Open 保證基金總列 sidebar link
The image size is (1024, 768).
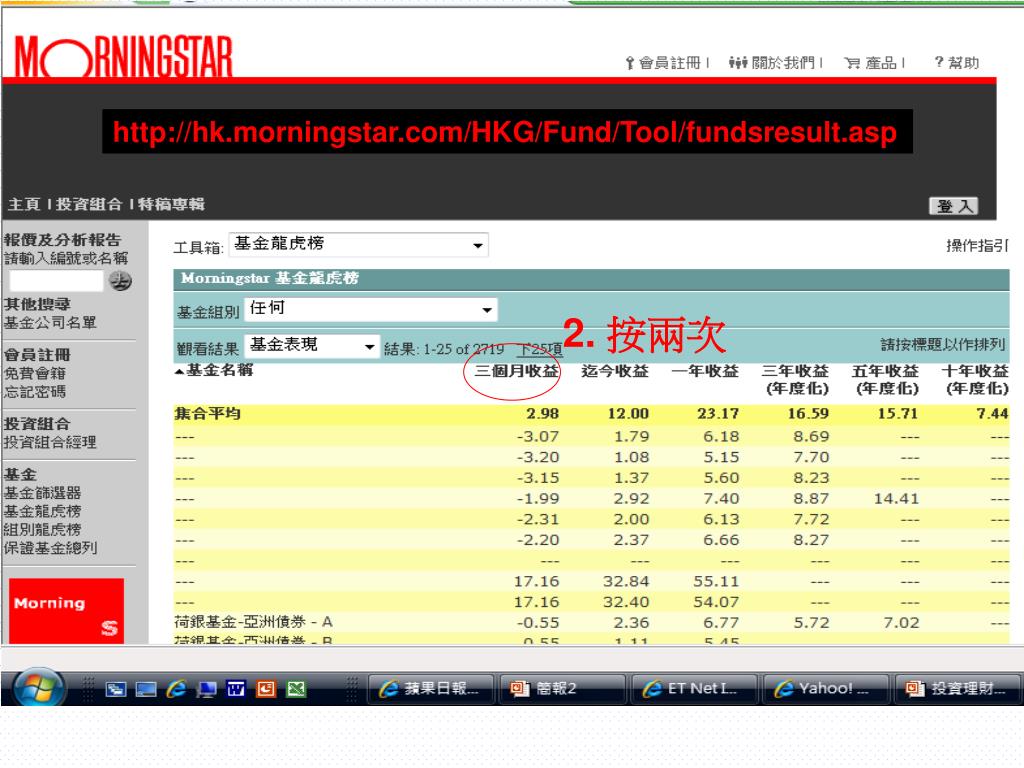coord(50,548)
